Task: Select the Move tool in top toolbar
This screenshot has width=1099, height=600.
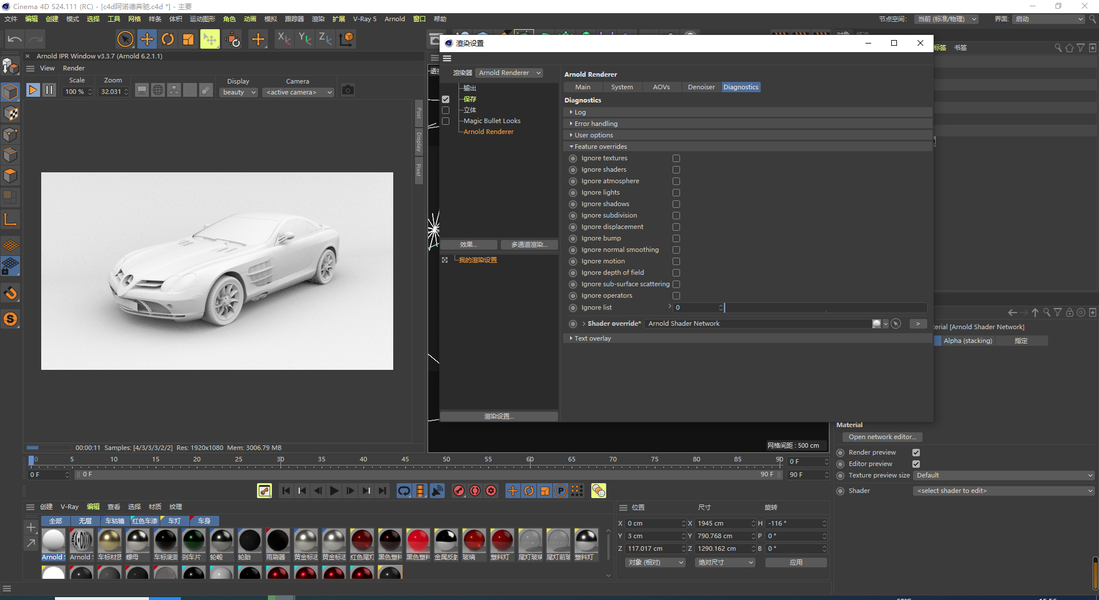Action: pyautogui.click(x=146, y=39)
